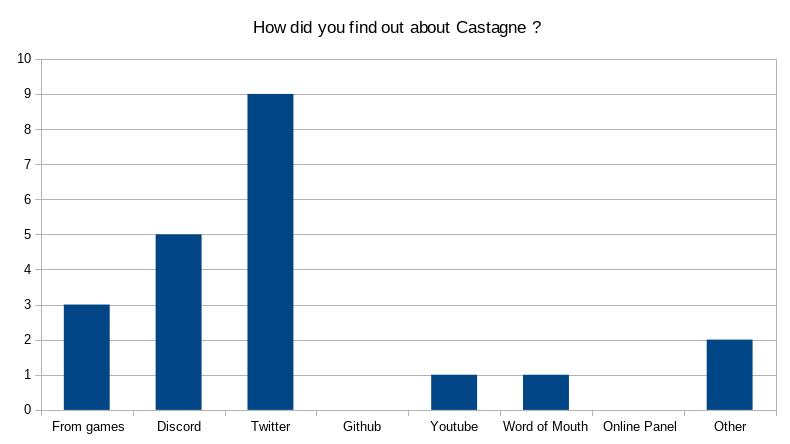Click the 9 gridline label
This screenshot has height=444, width=790.
coord(27,94)
